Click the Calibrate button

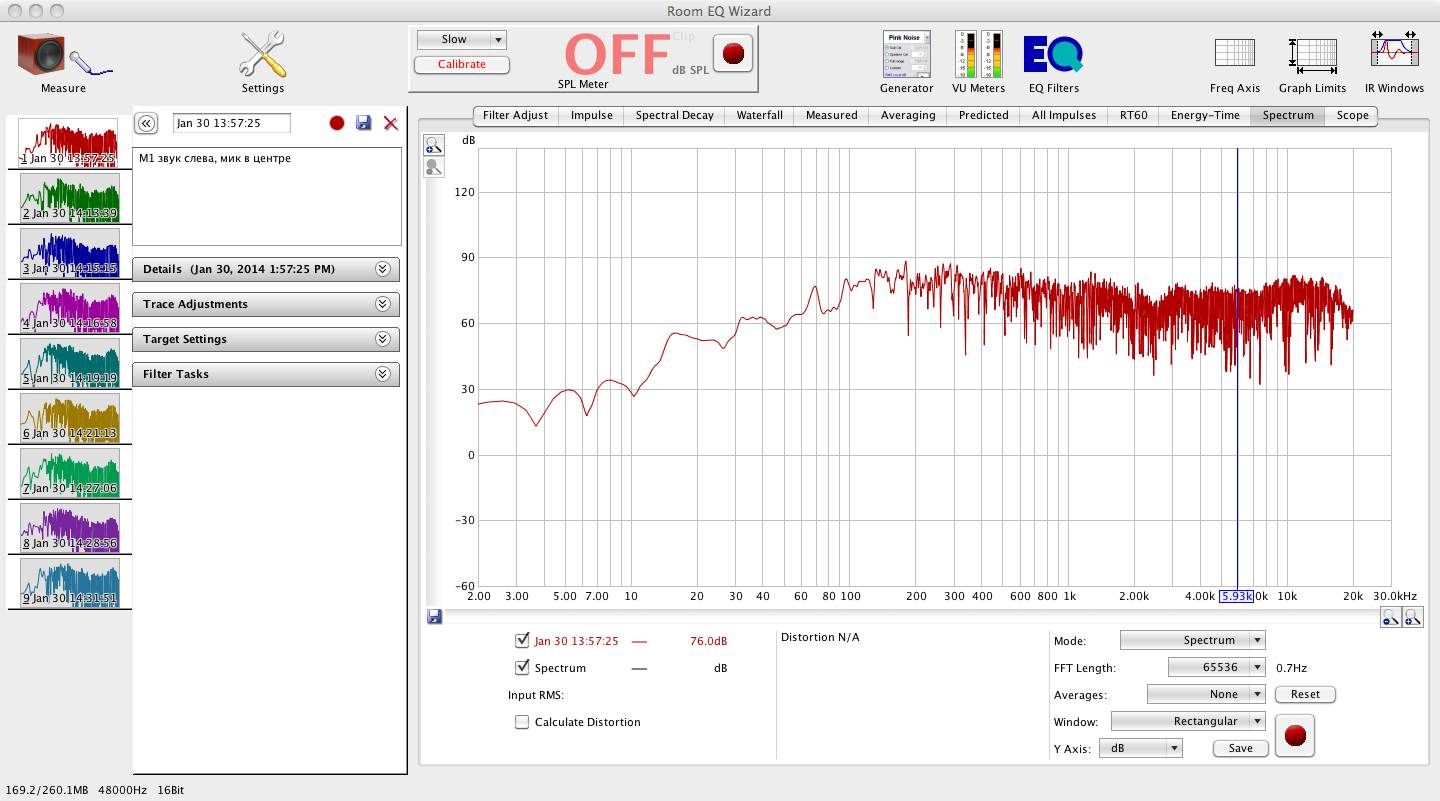pyautogui.click(x=461, y=64)
